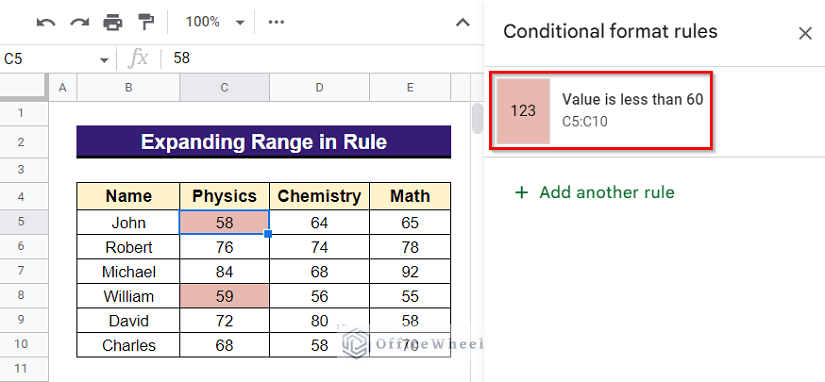Click William's highlighted Physics score 59
Viewport: 825px width, 382px height.
click(224, 296)
